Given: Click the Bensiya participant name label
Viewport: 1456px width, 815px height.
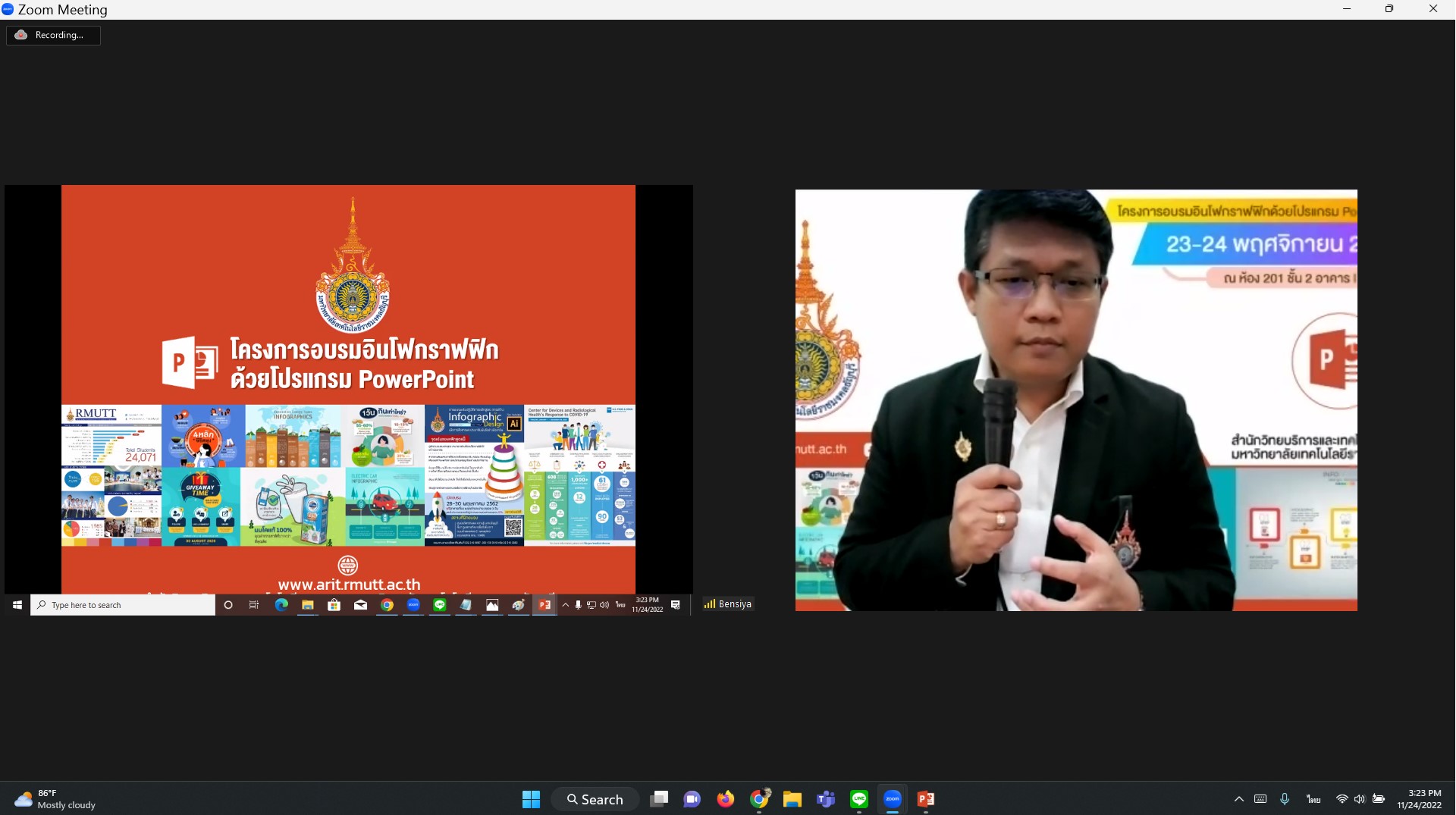Looking at the screenshot, I should [735, 604].
